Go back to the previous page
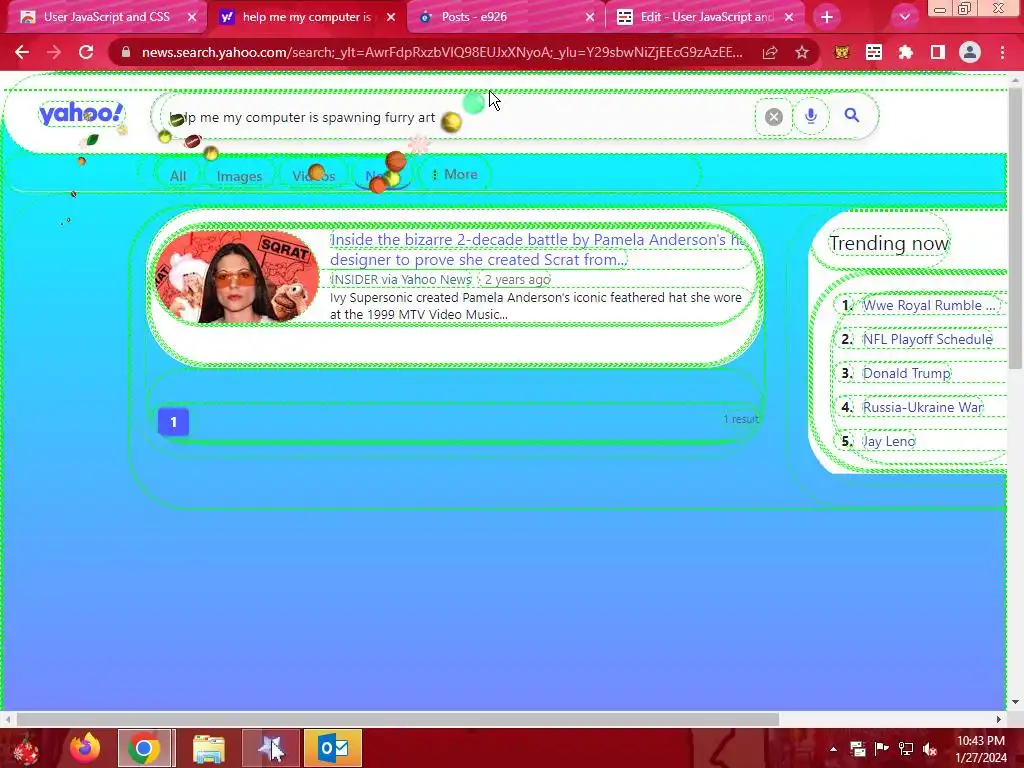1024x768 pixels. [22, 52]
